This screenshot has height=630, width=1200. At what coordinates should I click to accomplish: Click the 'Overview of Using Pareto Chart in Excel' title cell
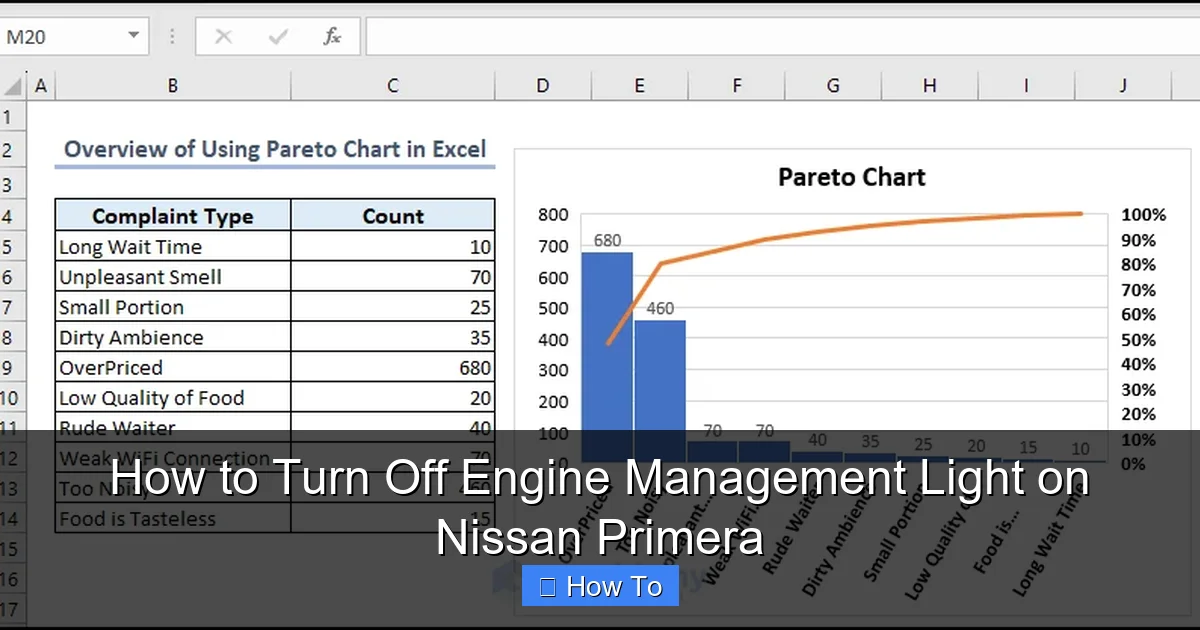(x=275, y=150)
